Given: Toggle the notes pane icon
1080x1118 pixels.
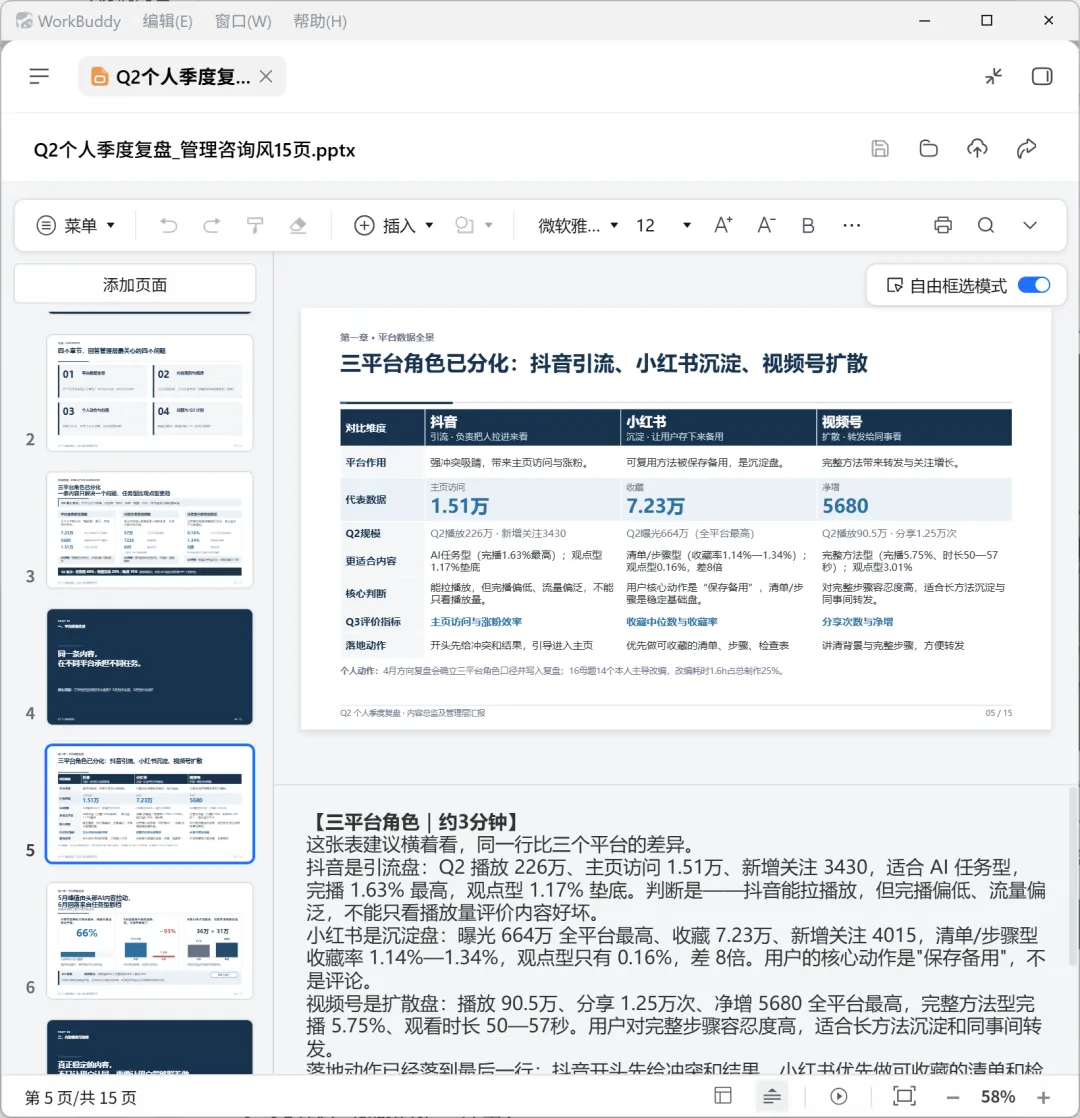Looking at the screenshot, I should coord(771,1096).
